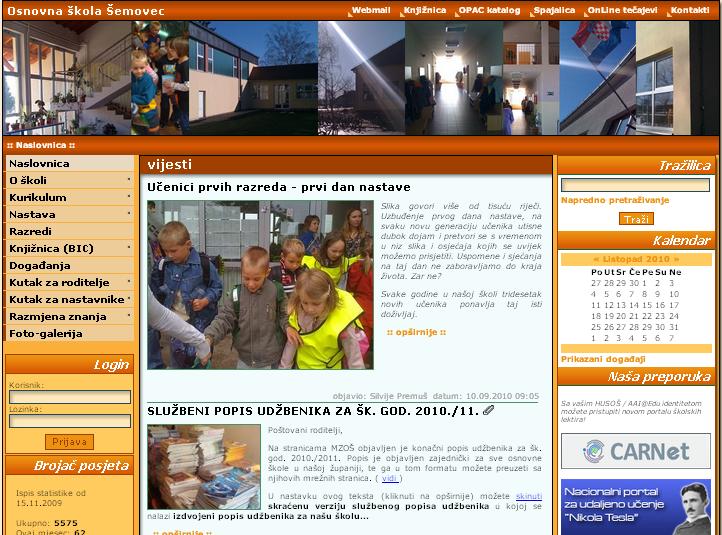Expand Kutak za roditelje menu item
The width and height of the screenshot is (722, 535).
click(x=70, y=283)
